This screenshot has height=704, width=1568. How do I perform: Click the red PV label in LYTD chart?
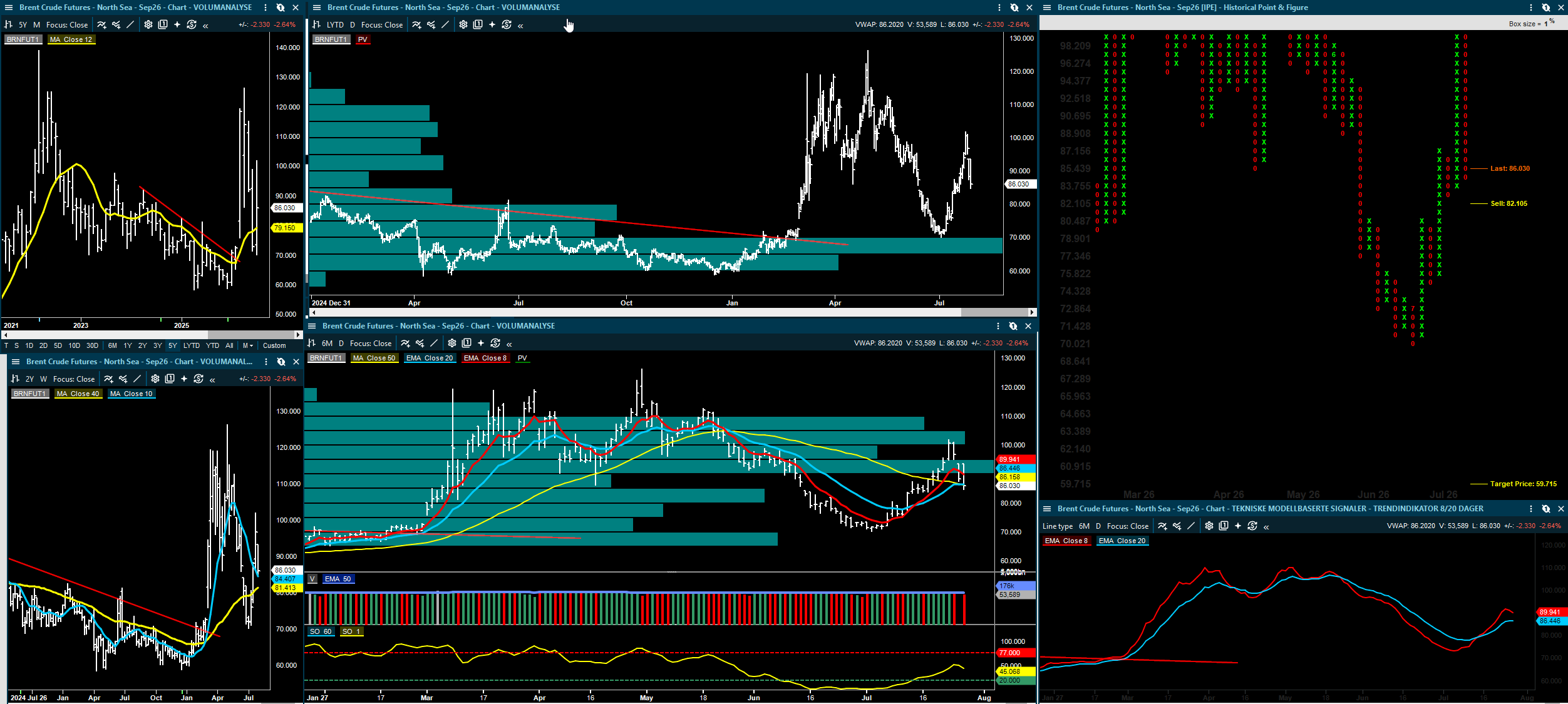[363, 39]
